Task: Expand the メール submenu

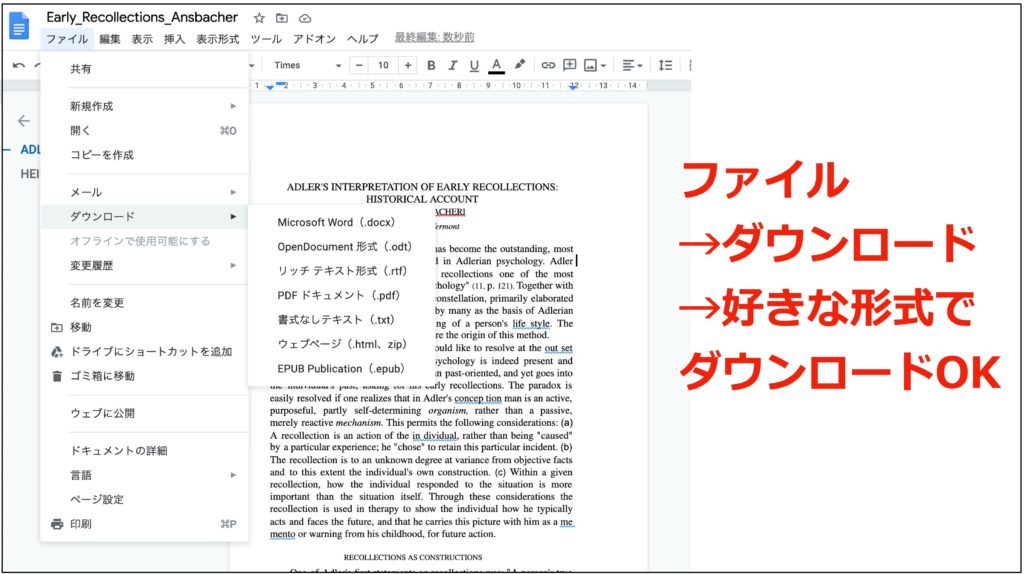Action: [144, 192]
